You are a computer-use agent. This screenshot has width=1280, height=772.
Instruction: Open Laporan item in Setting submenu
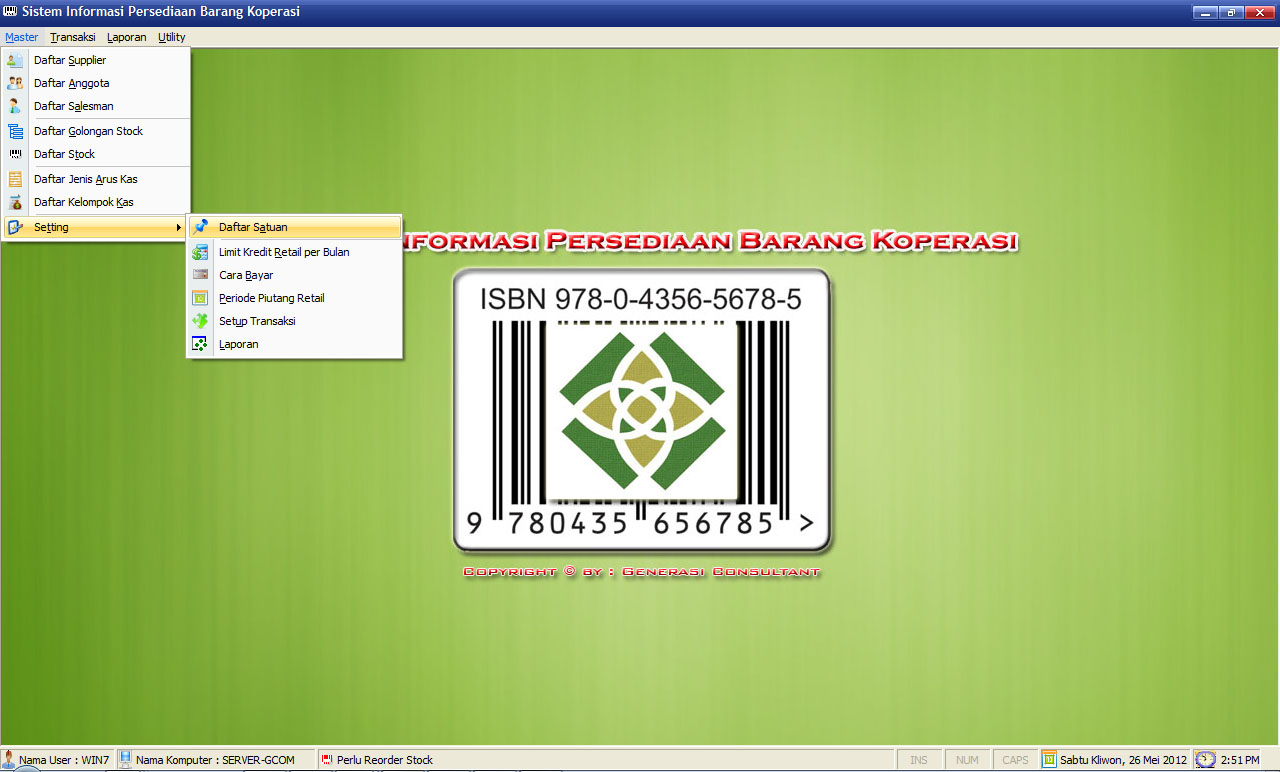click(x=238, y=344)
